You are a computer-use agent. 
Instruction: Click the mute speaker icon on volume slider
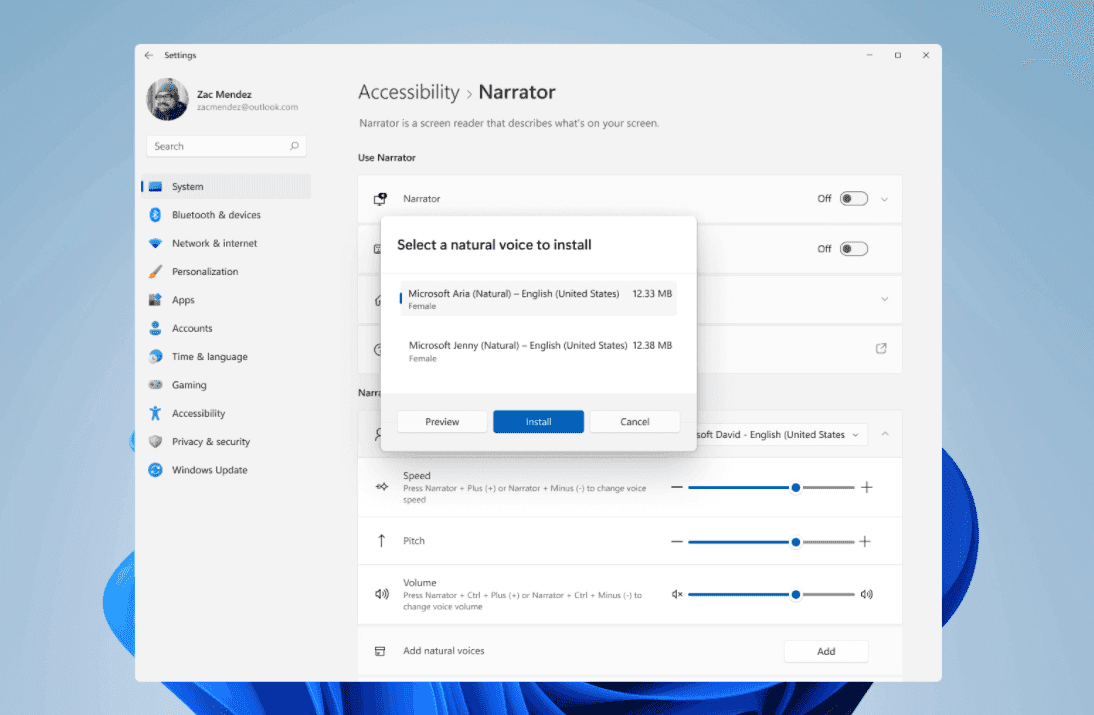677,594
